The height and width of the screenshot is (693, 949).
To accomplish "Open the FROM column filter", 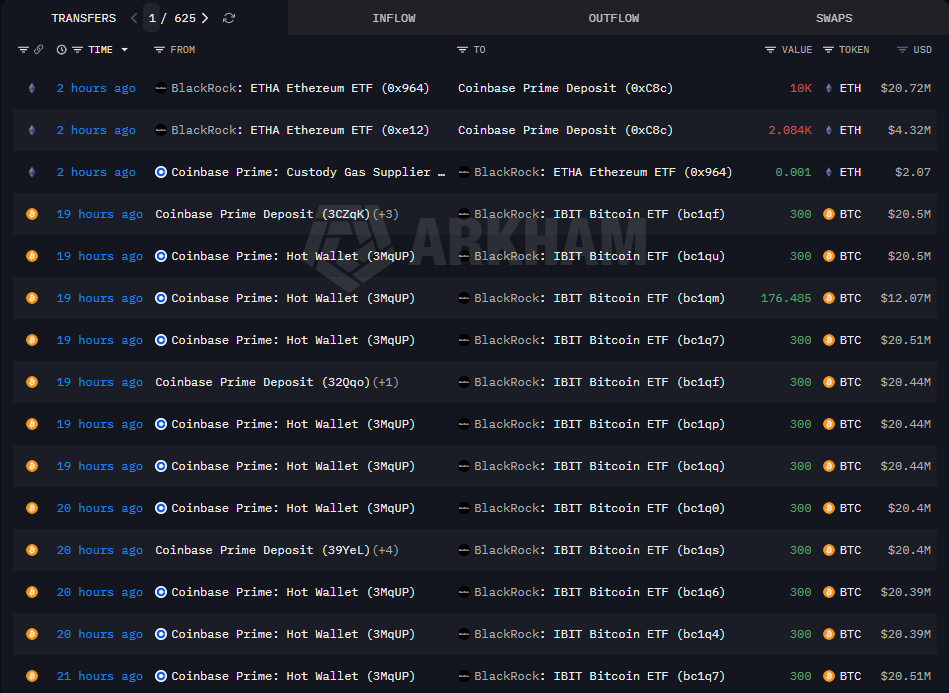I will click(159, 50).
